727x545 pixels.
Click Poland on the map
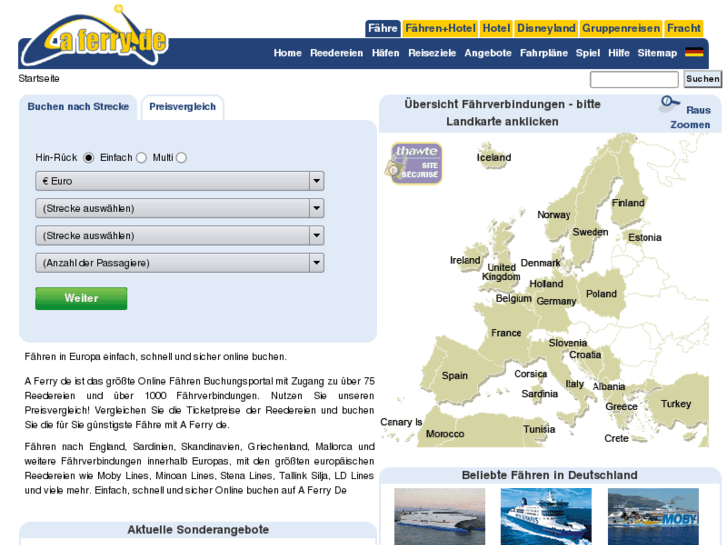point(601,294)
